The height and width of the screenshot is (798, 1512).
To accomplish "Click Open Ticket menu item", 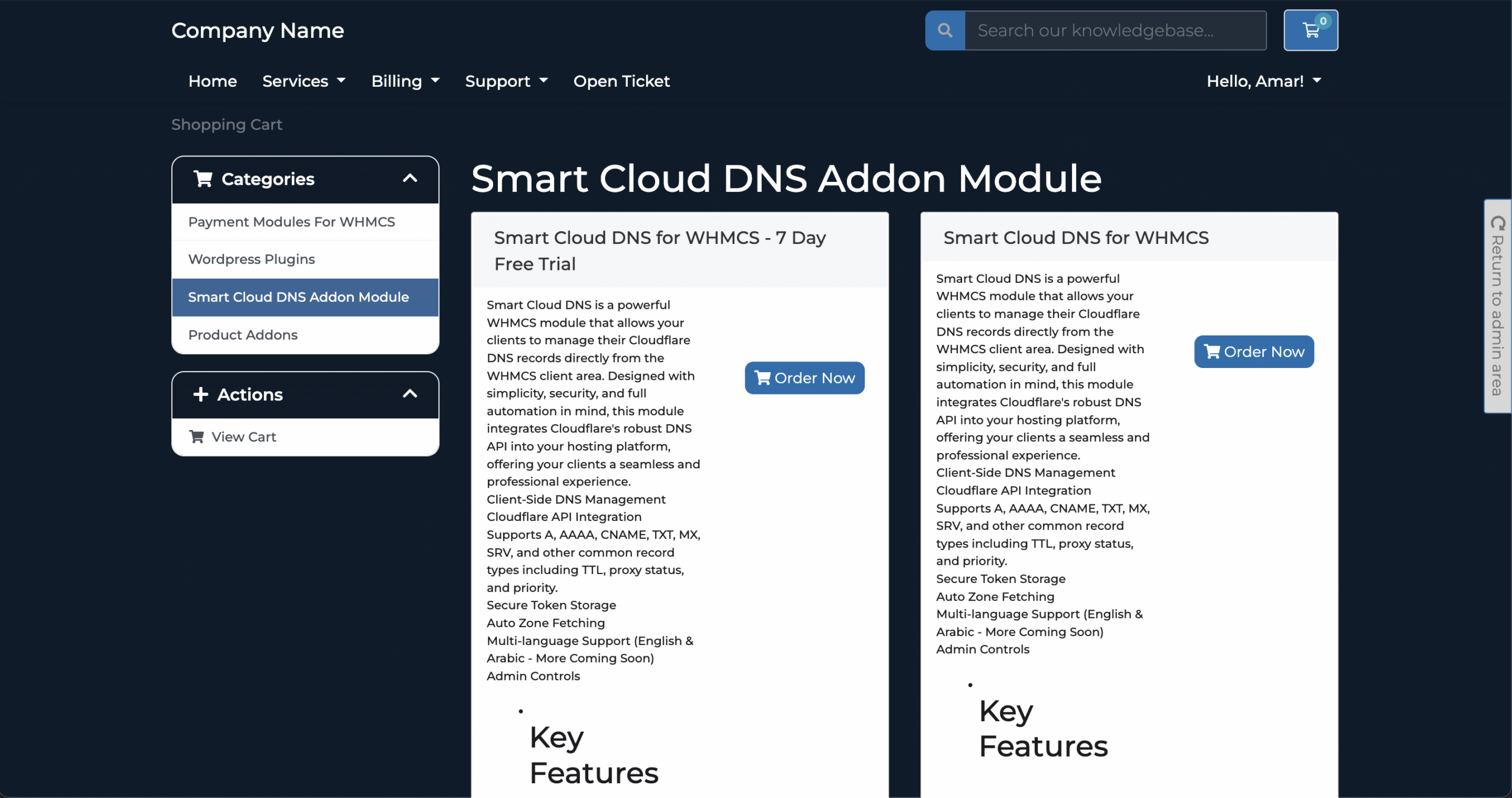I will (x=621, y=81).
